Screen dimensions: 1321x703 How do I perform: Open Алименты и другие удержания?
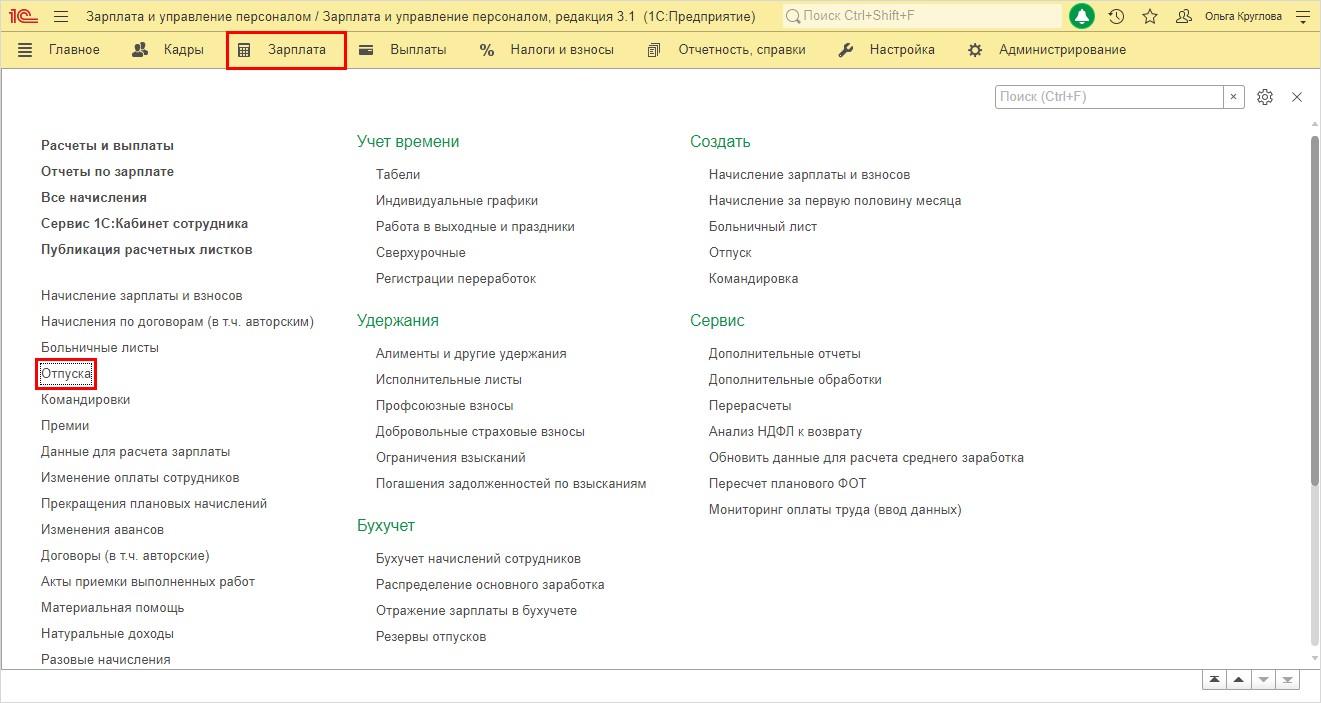point(471,353)
